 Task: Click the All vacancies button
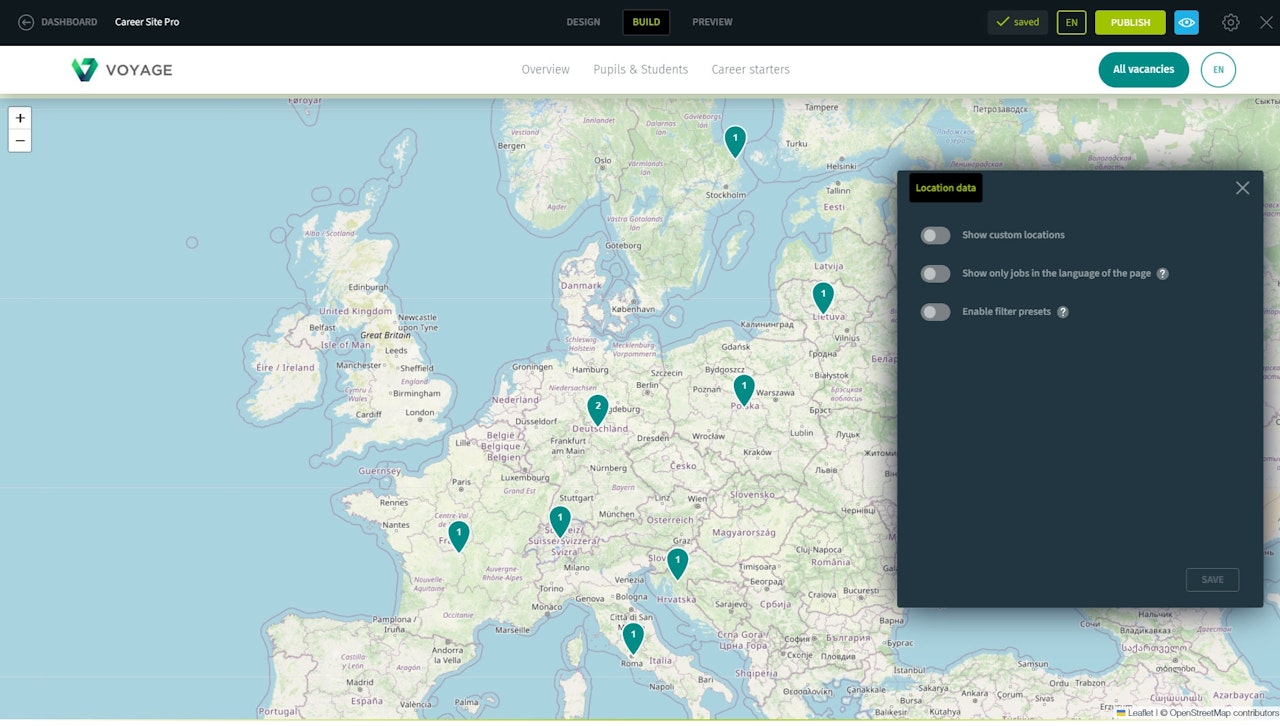[1143, 70]
